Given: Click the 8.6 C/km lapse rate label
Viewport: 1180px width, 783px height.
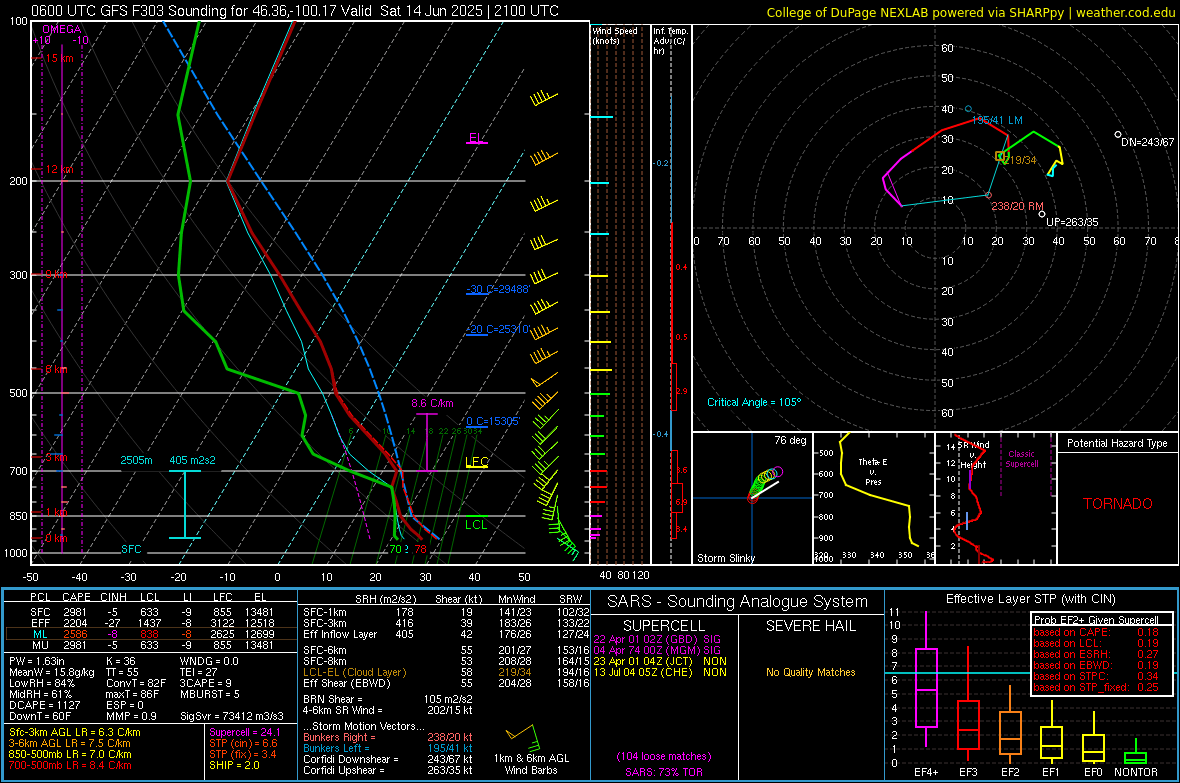Looking at the screenshot, I should tap(432, 403).
